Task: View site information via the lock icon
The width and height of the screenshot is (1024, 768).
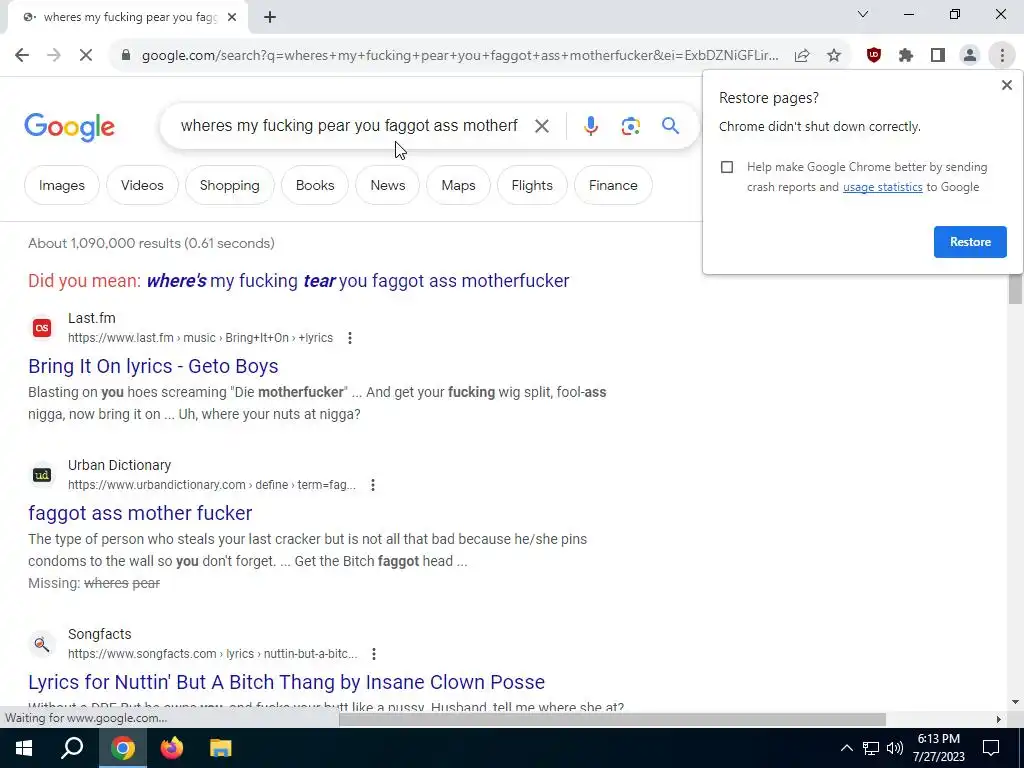Action: 126,56
